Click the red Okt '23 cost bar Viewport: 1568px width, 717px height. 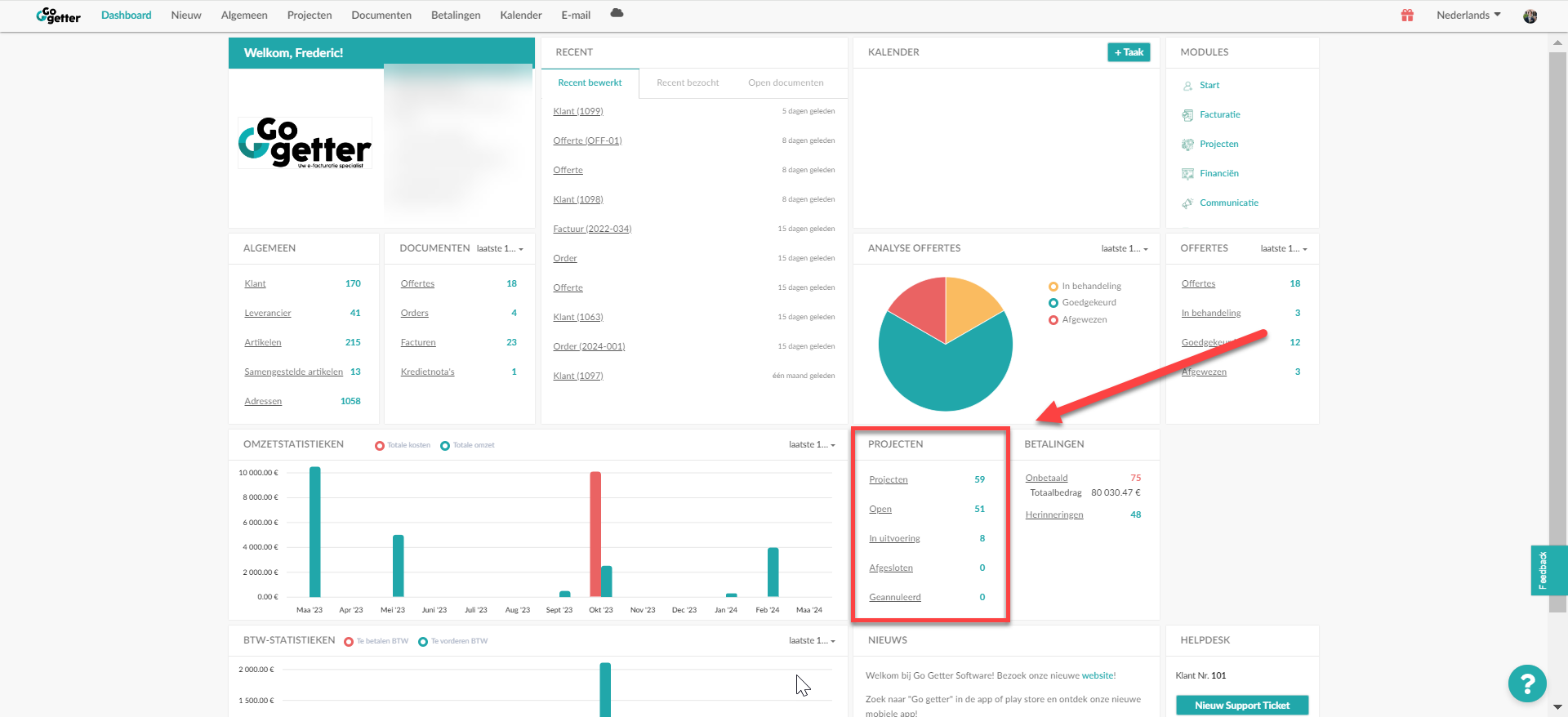[x=595, y=534]
